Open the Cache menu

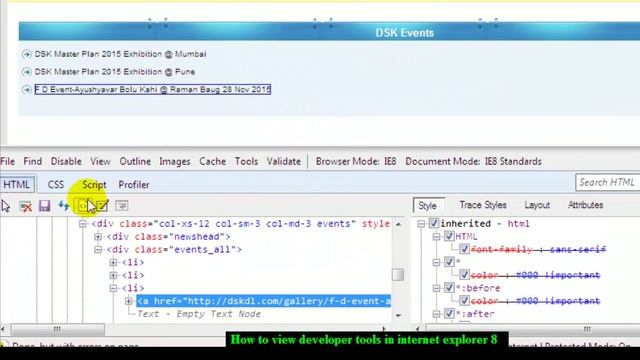point(213,161)
